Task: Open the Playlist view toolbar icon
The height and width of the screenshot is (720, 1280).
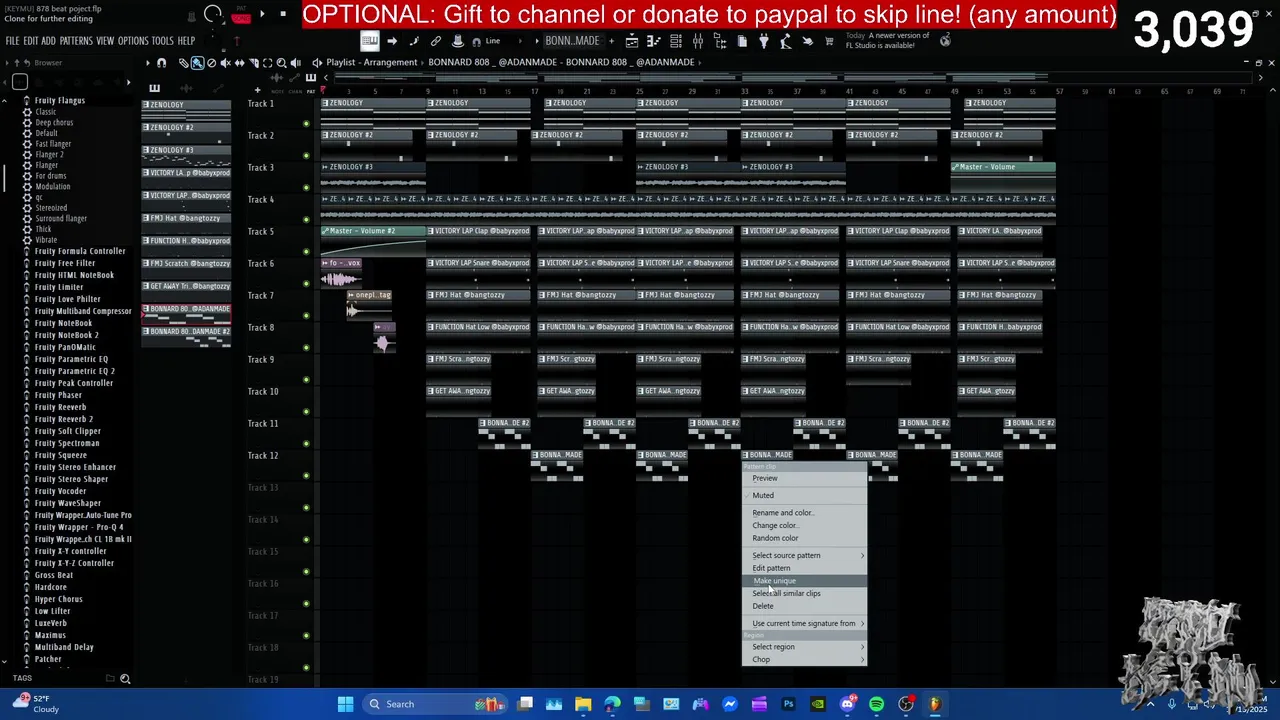Action: (x=632, y=41)
